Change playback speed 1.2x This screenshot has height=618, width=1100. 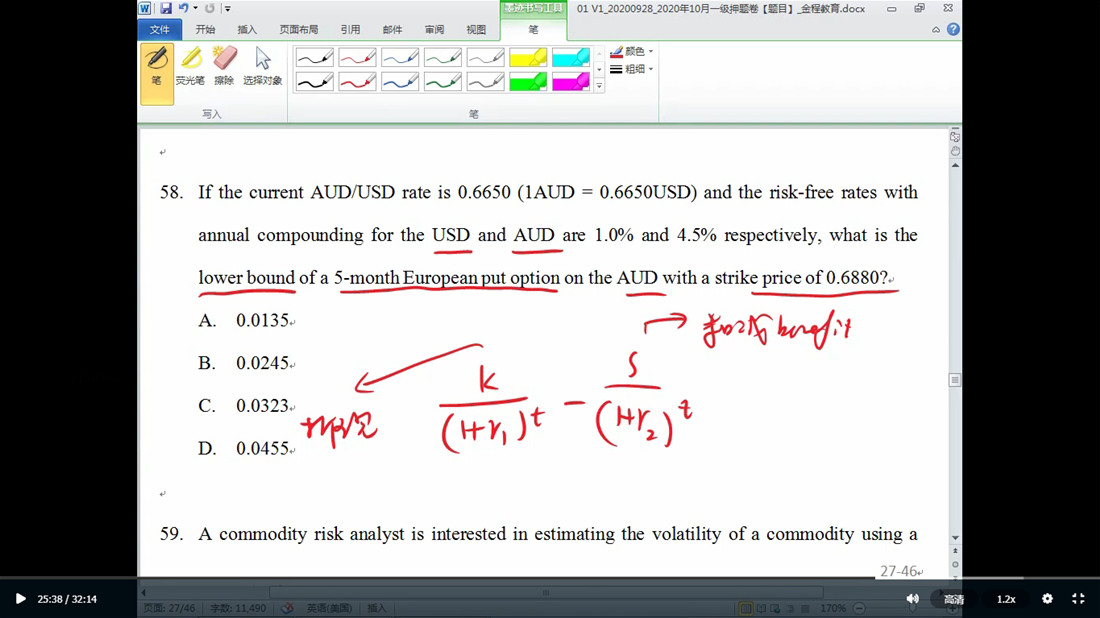tap(1006, 599)
